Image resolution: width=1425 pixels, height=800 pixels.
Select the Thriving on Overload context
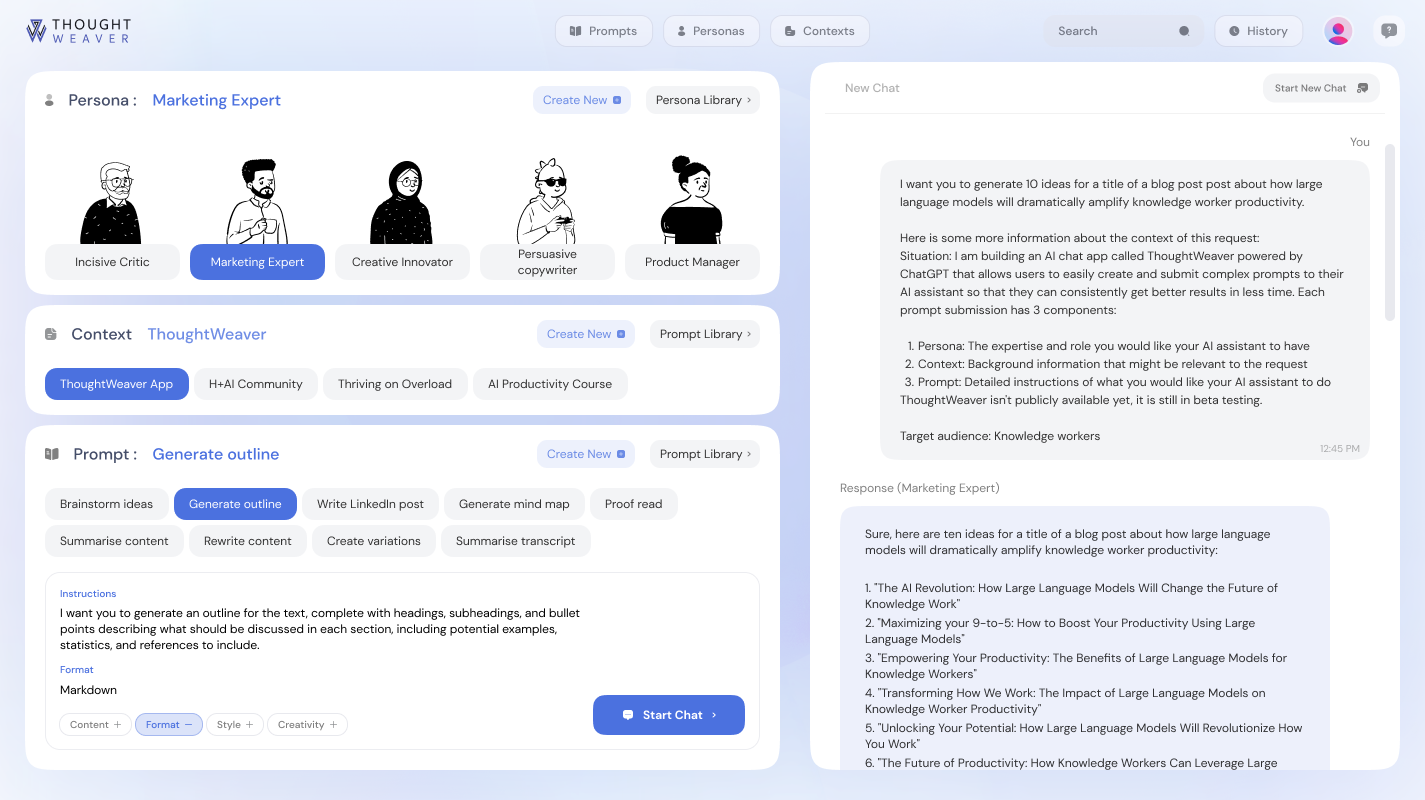pos(395,384)
